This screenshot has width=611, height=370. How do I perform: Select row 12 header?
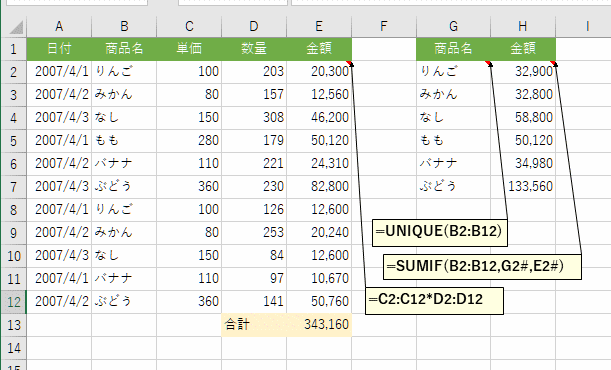tap(14, 302)
